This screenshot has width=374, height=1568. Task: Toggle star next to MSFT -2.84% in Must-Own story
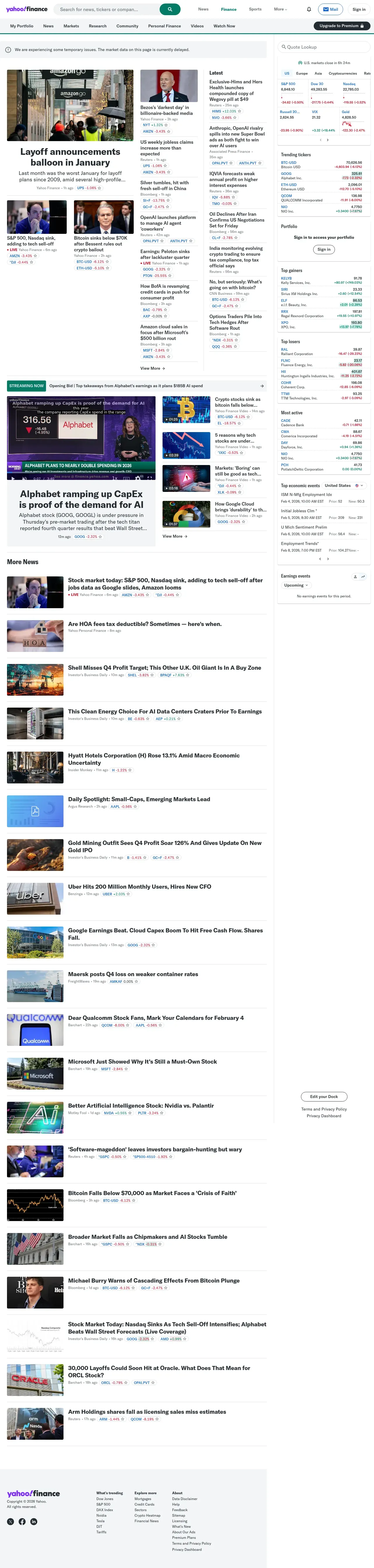click(x=126, y=1069)
